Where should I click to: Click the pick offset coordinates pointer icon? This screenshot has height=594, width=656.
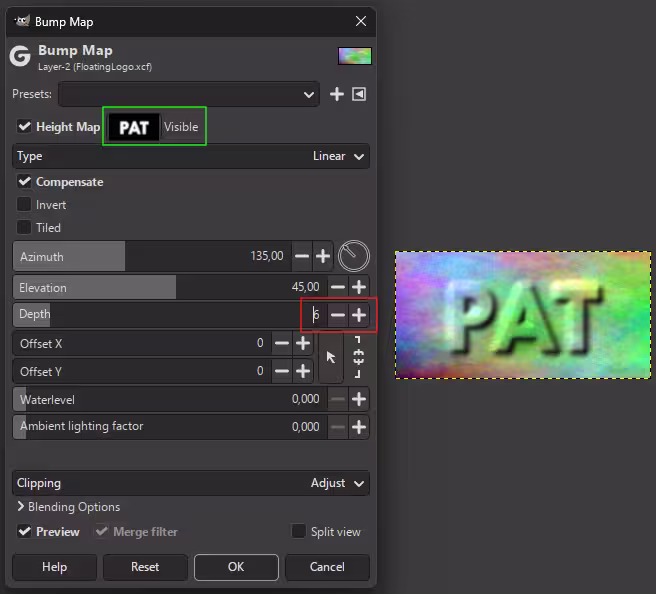[331, 357]
